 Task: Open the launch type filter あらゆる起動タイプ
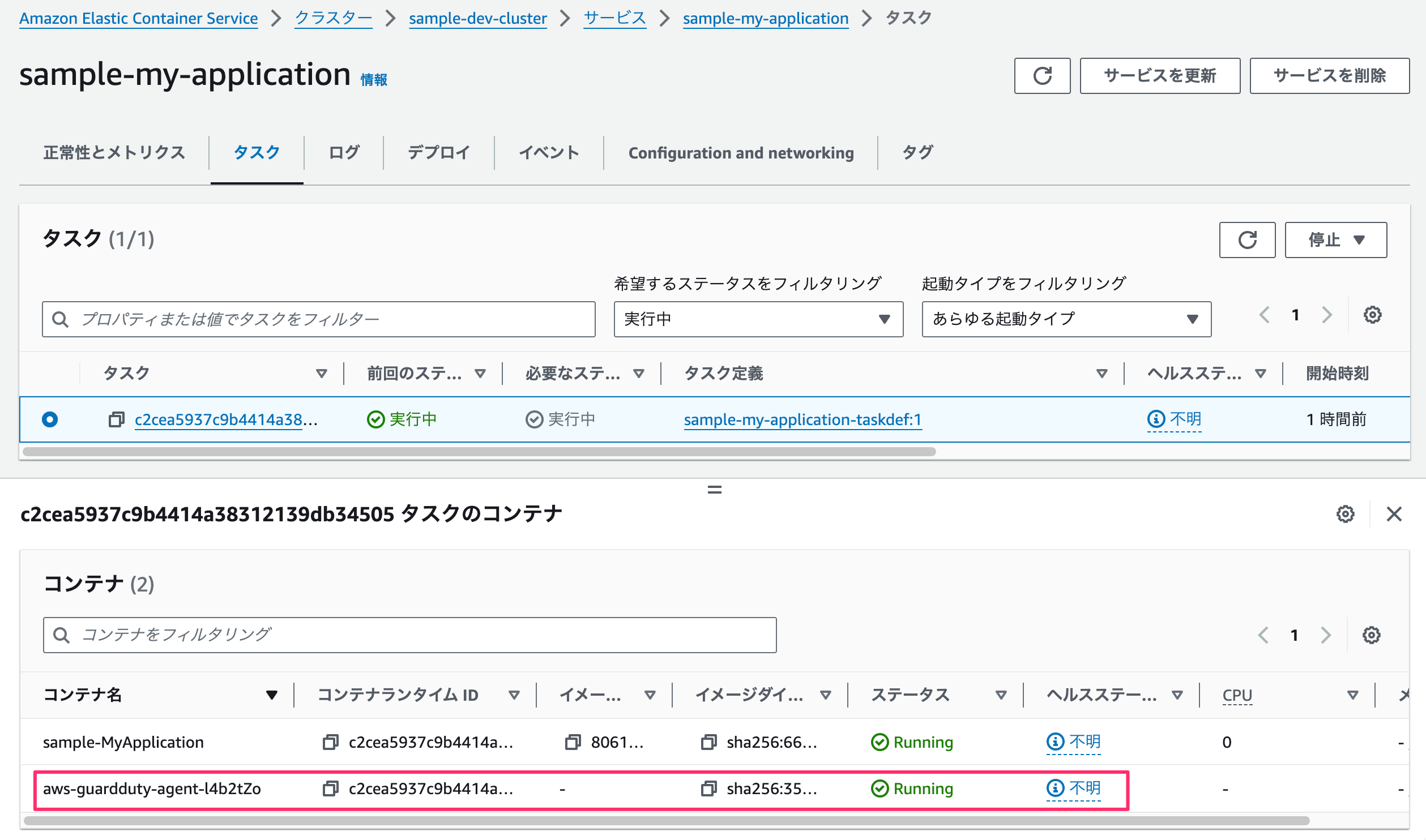point(1066,319)
